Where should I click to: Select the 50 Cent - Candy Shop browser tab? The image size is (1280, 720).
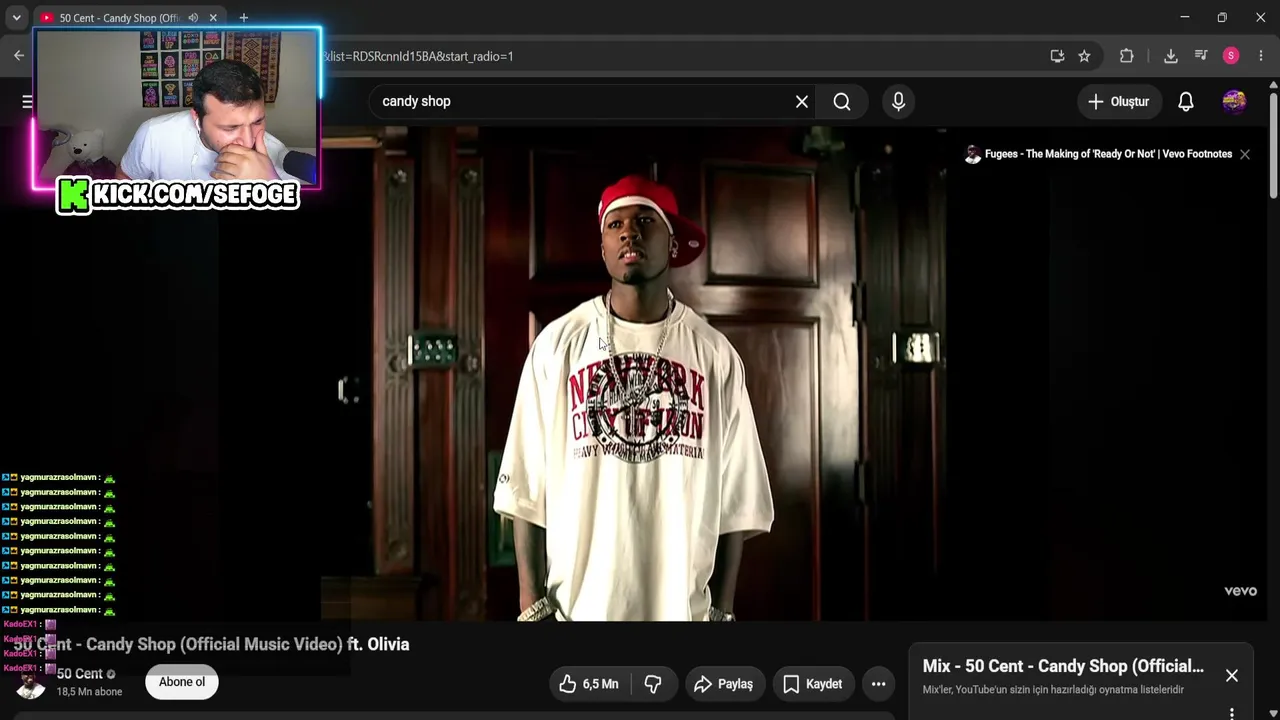(x=118, y=18)
